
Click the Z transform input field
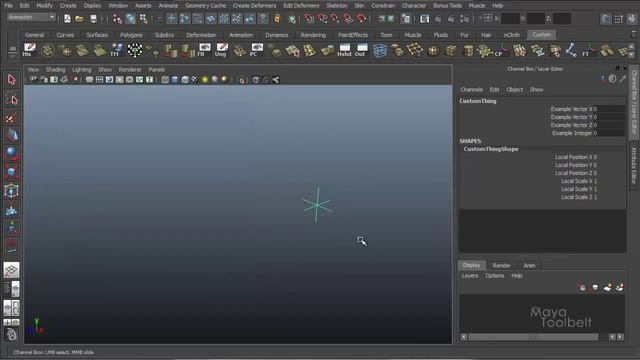click(562, 18)
